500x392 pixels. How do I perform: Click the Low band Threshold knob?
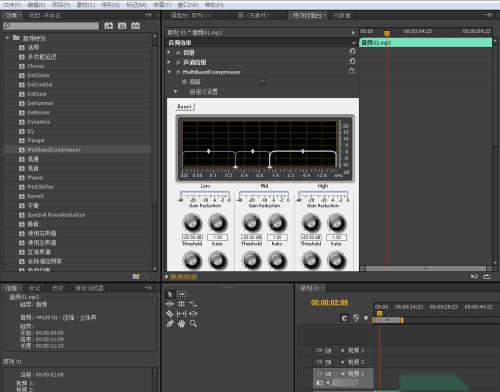click(x=192, y=223)
